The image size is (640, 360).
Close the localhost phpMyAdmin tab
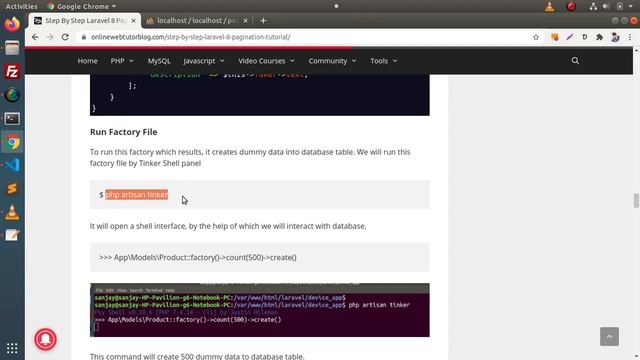245,20
